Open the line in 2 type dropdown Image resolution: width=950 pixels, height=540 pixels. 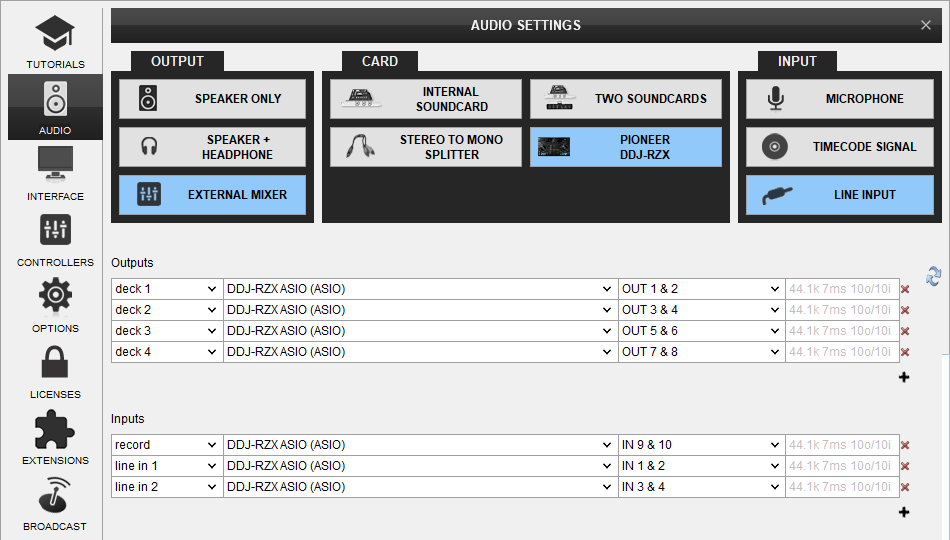pos(167,487)
